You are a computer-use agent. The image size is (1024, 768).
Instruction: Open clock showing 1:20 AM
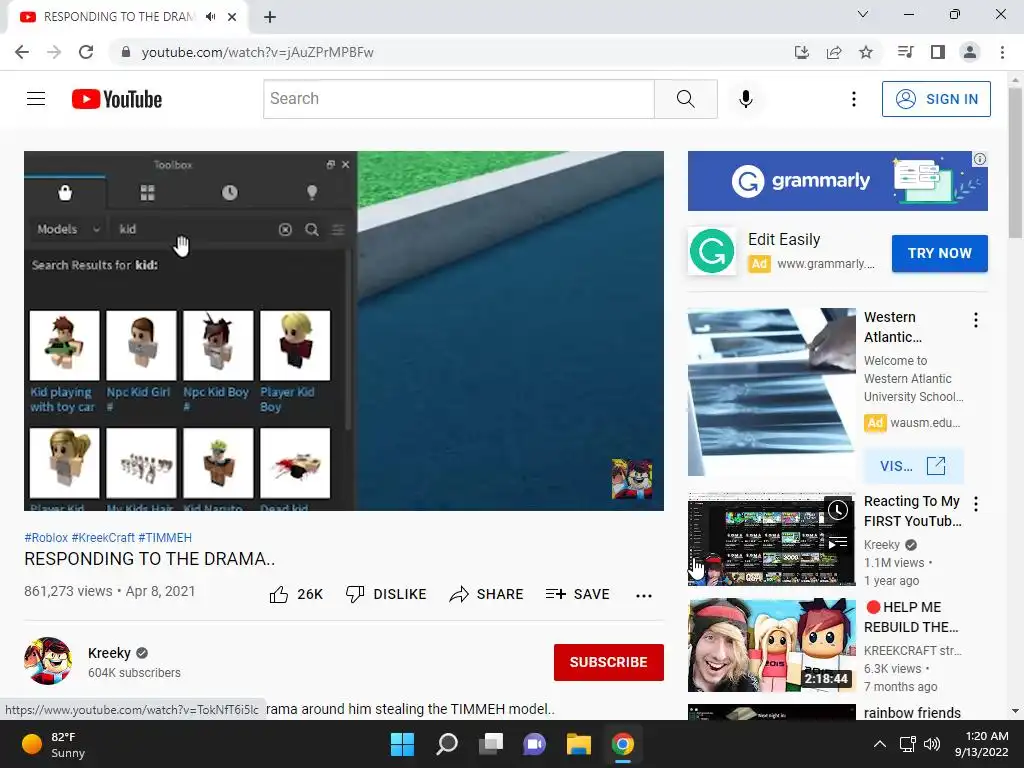point(982,744)
